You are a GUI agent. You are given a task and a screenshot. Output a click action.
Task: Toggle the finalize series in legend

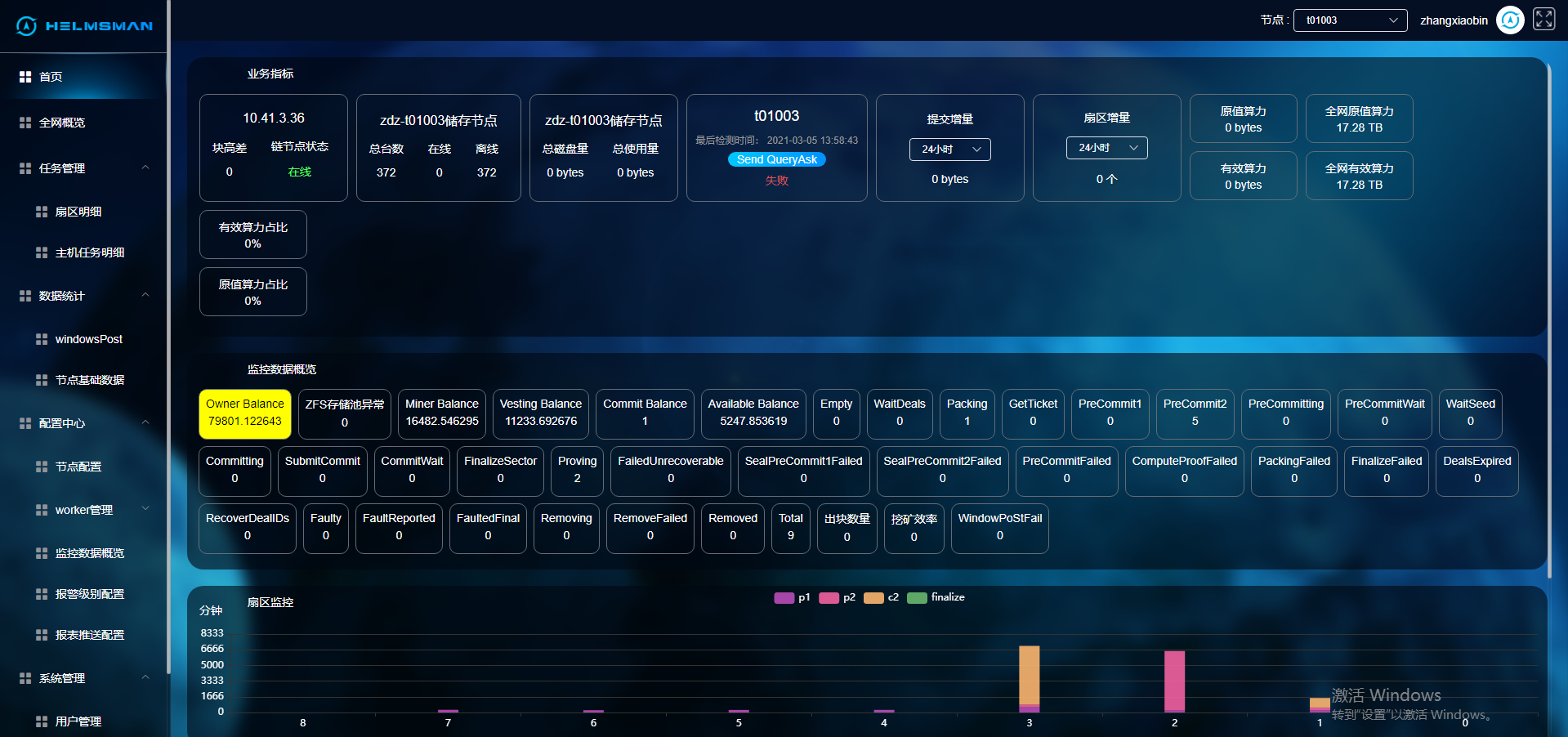click(x=917, y=598)
